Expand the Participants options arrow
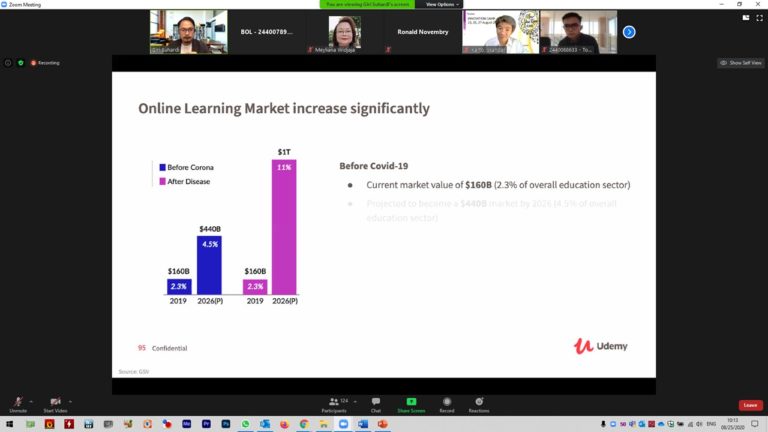Screen dimensions: 768x432 tap(355, 402)
